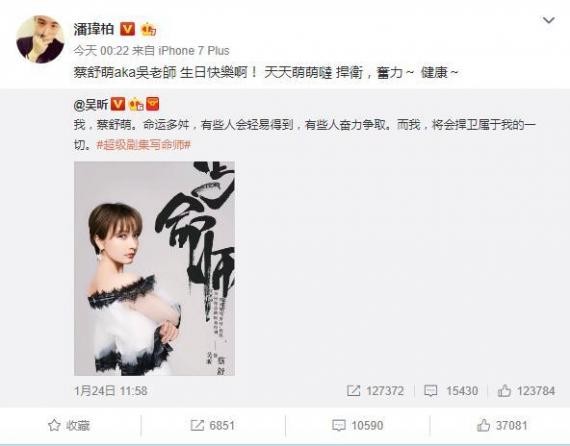Open the original post date 1月24日 11:58
The height and width of the screenshot is (446, 570).
click(111, 391)
